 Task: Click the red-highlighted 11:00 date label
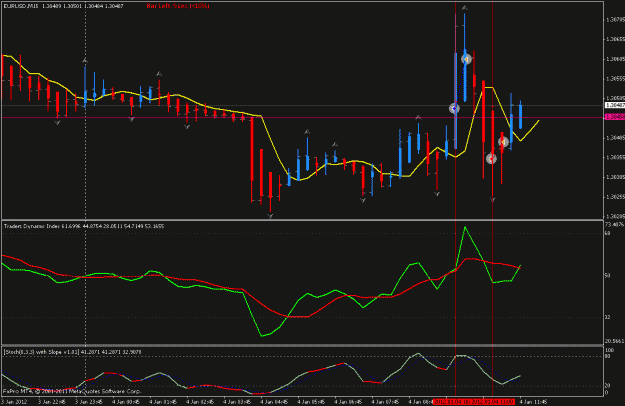[493, 402]
